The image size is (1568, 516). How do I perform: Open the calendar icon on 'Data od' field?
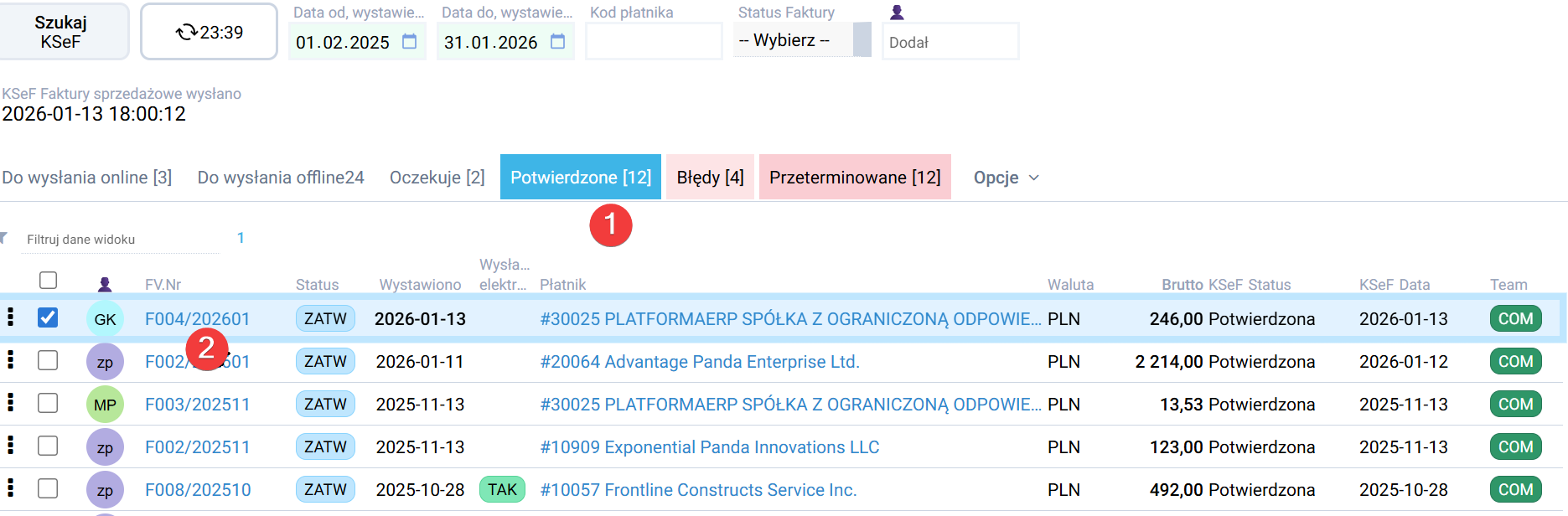coord(409,42)
